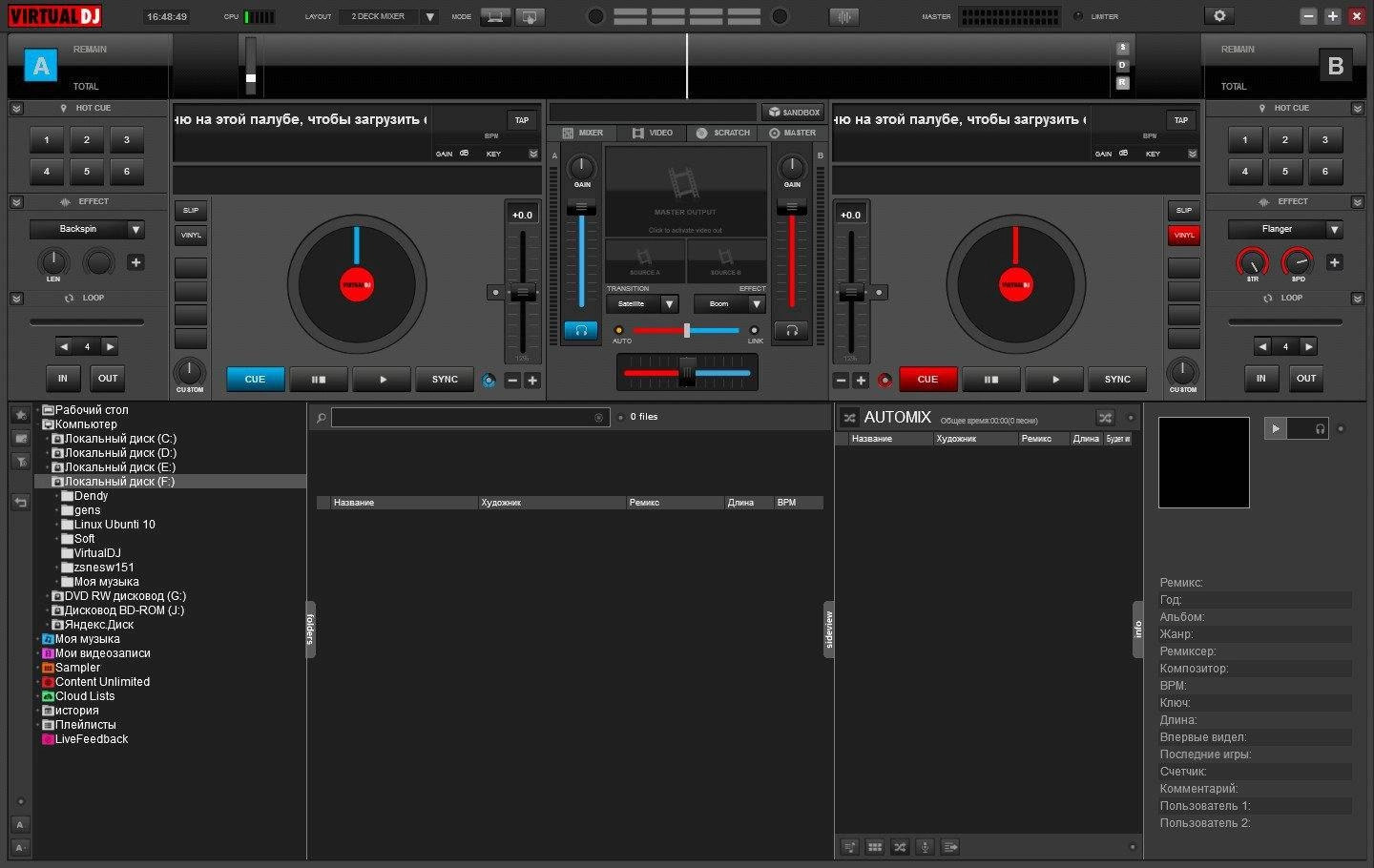Click the filter folder icon in browser sidebar

click(x=20, y=462)
